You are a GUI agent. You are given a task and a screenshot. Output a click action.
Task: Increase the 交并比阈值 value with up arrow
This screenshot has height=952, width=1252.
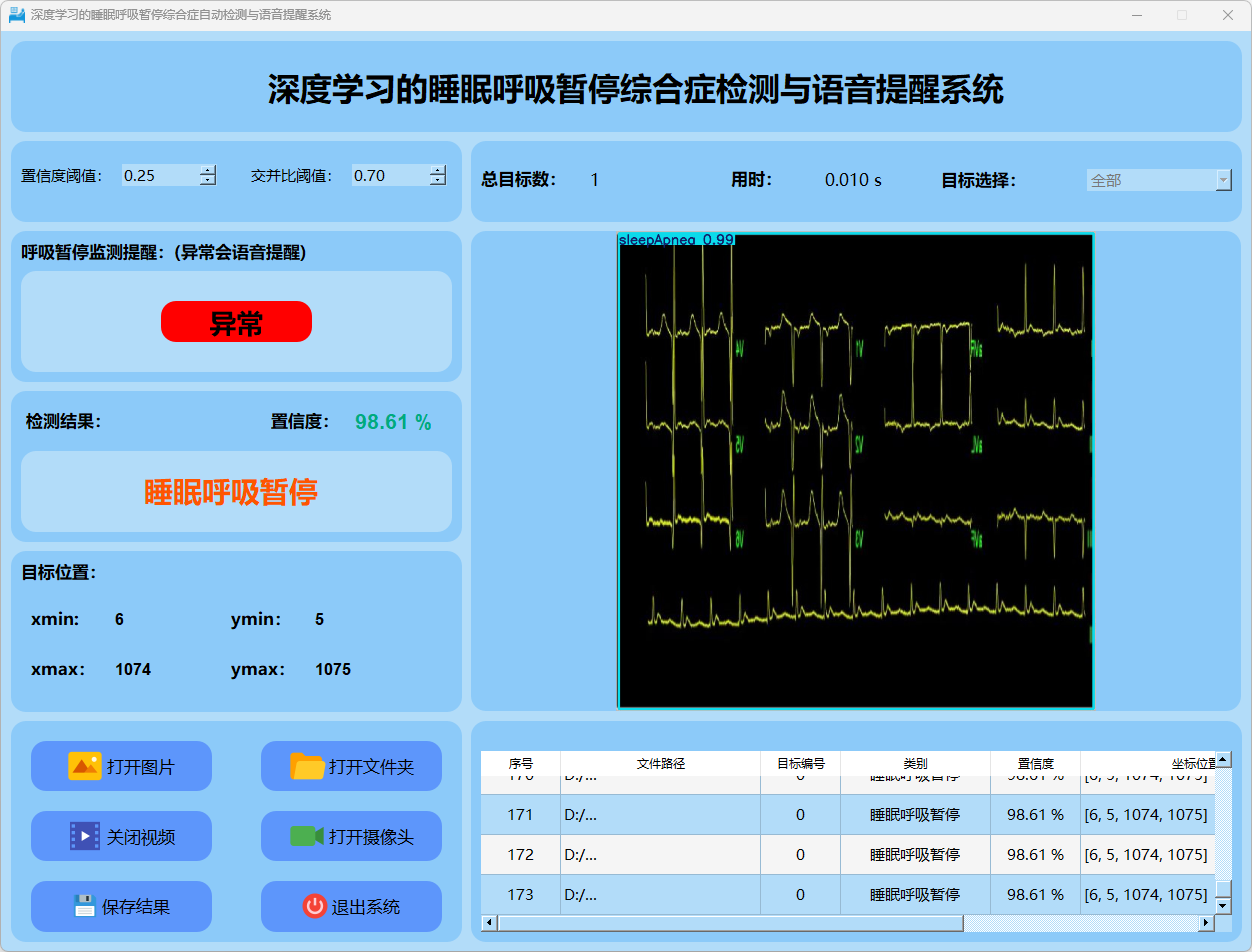click(x=437, y=170)
